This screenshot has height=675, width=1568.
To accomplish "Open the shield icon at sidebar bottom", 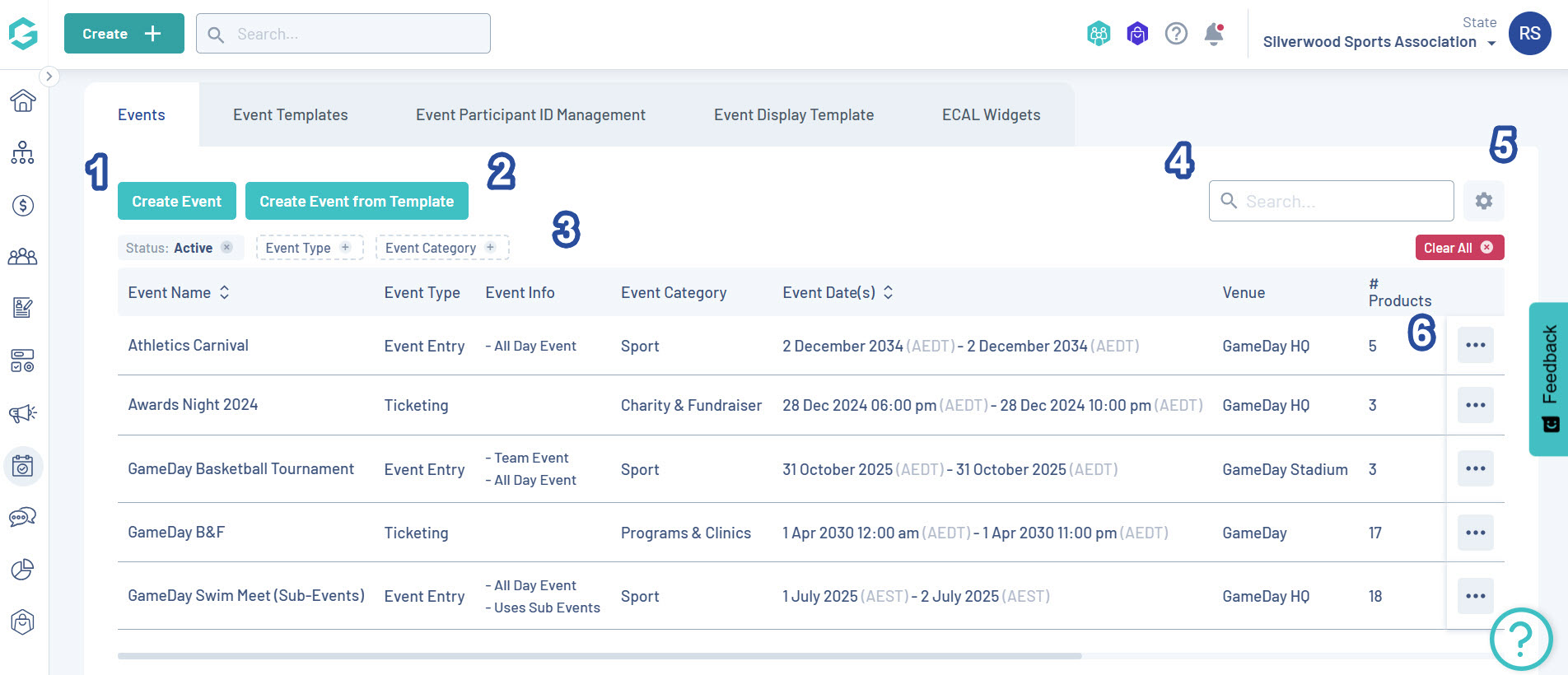I will 23,622.
